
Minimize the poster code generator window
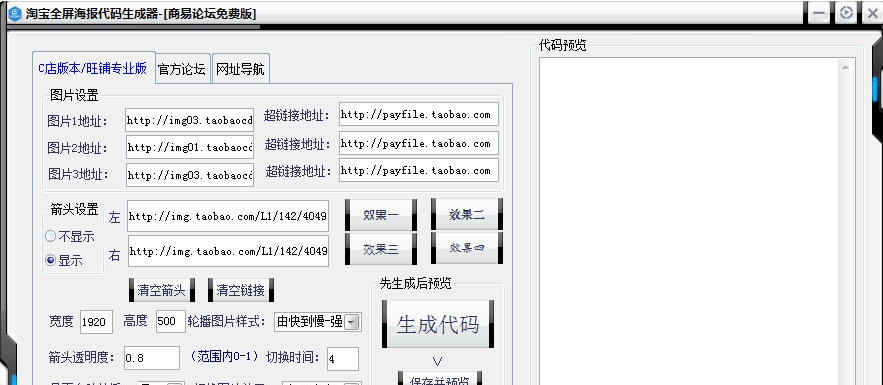point(819,13)
